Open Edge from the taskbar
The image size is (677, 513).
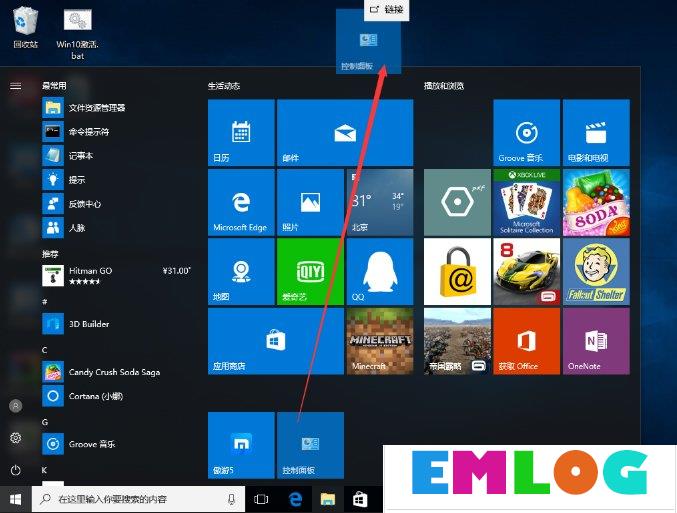295,500
